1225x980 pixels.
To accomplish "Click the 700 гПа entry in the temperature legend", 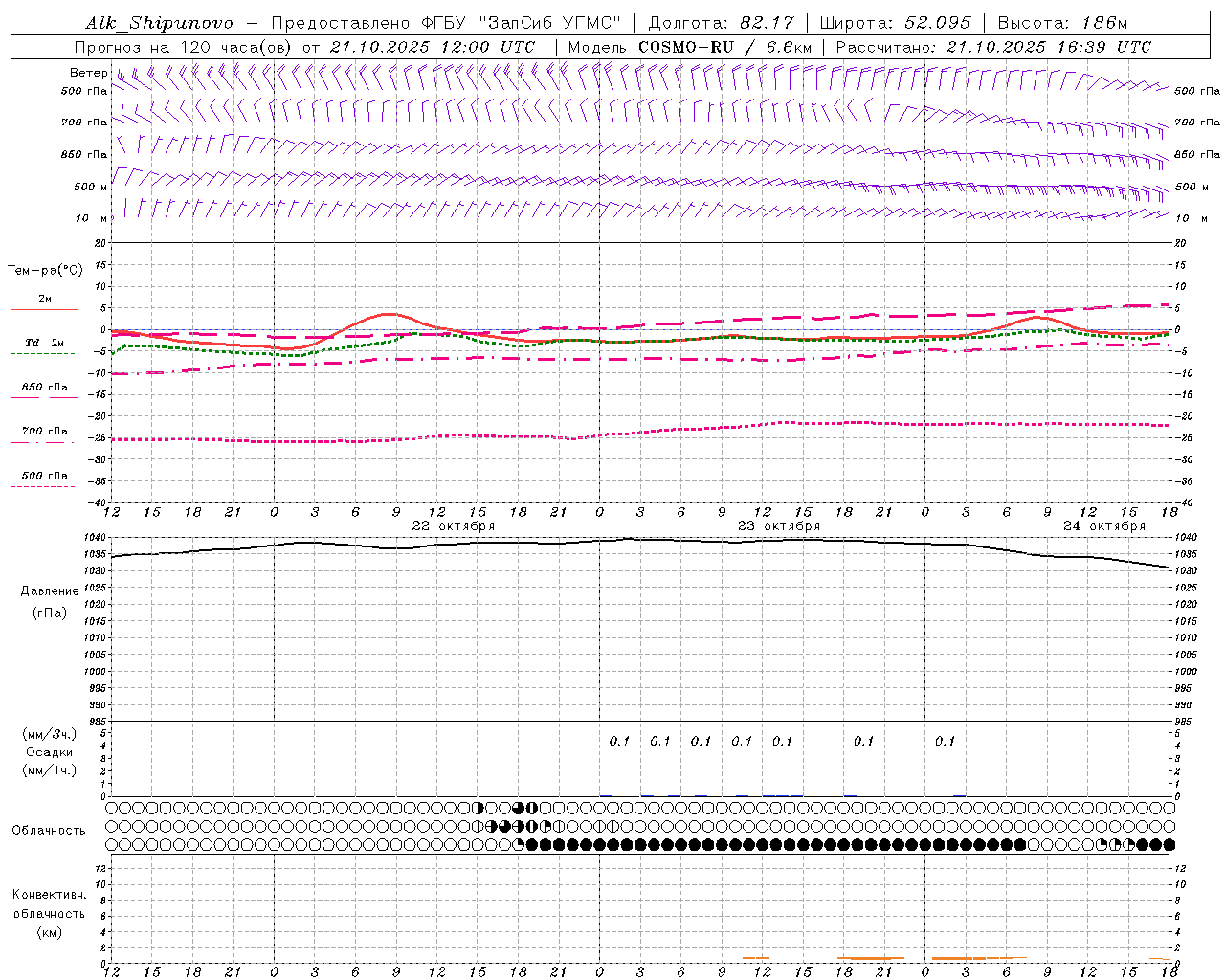I will point(45,432).
